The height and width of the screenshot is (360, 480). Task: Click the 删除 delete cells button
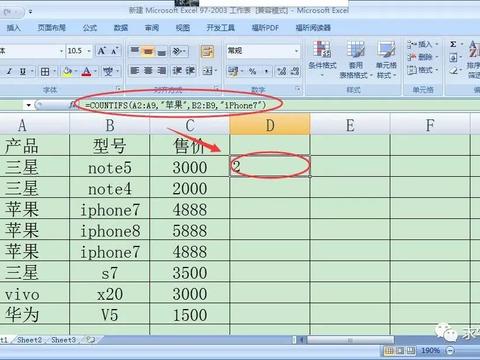[x=423, y=57]
